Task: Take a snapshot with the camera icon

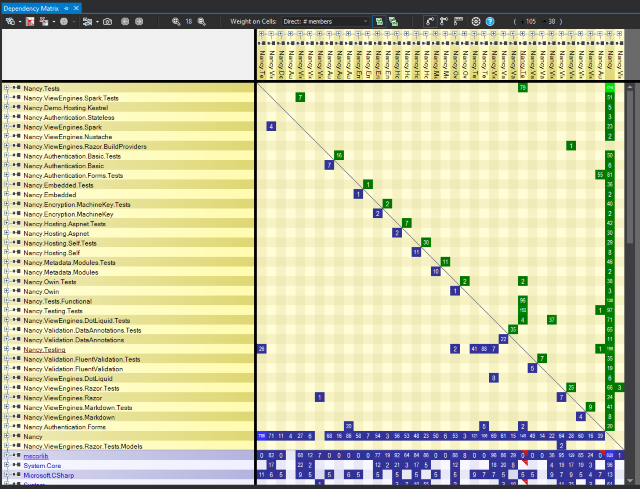Action: click(107, 21)
